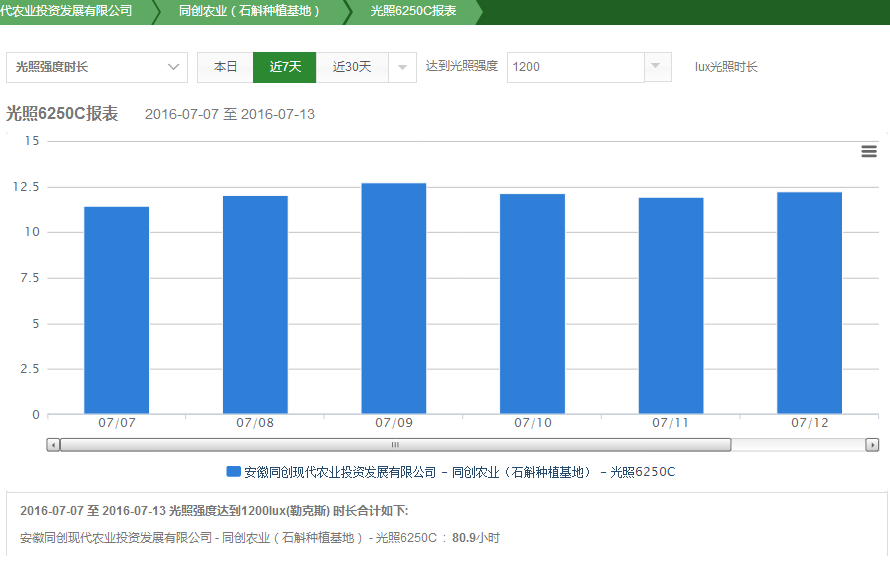
Task: Select the 近7天 time range
Action: (x=285, y=67)
